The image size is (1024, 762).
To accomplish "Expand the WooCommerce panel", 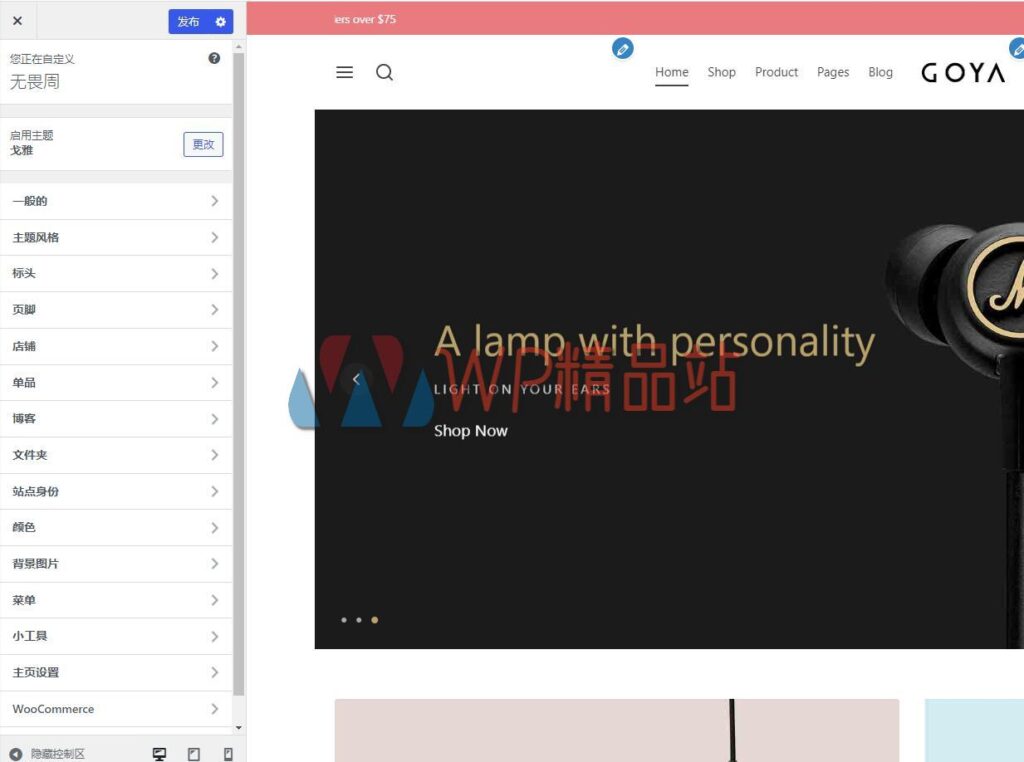I will pyautogui.click(x=117, y=709).
